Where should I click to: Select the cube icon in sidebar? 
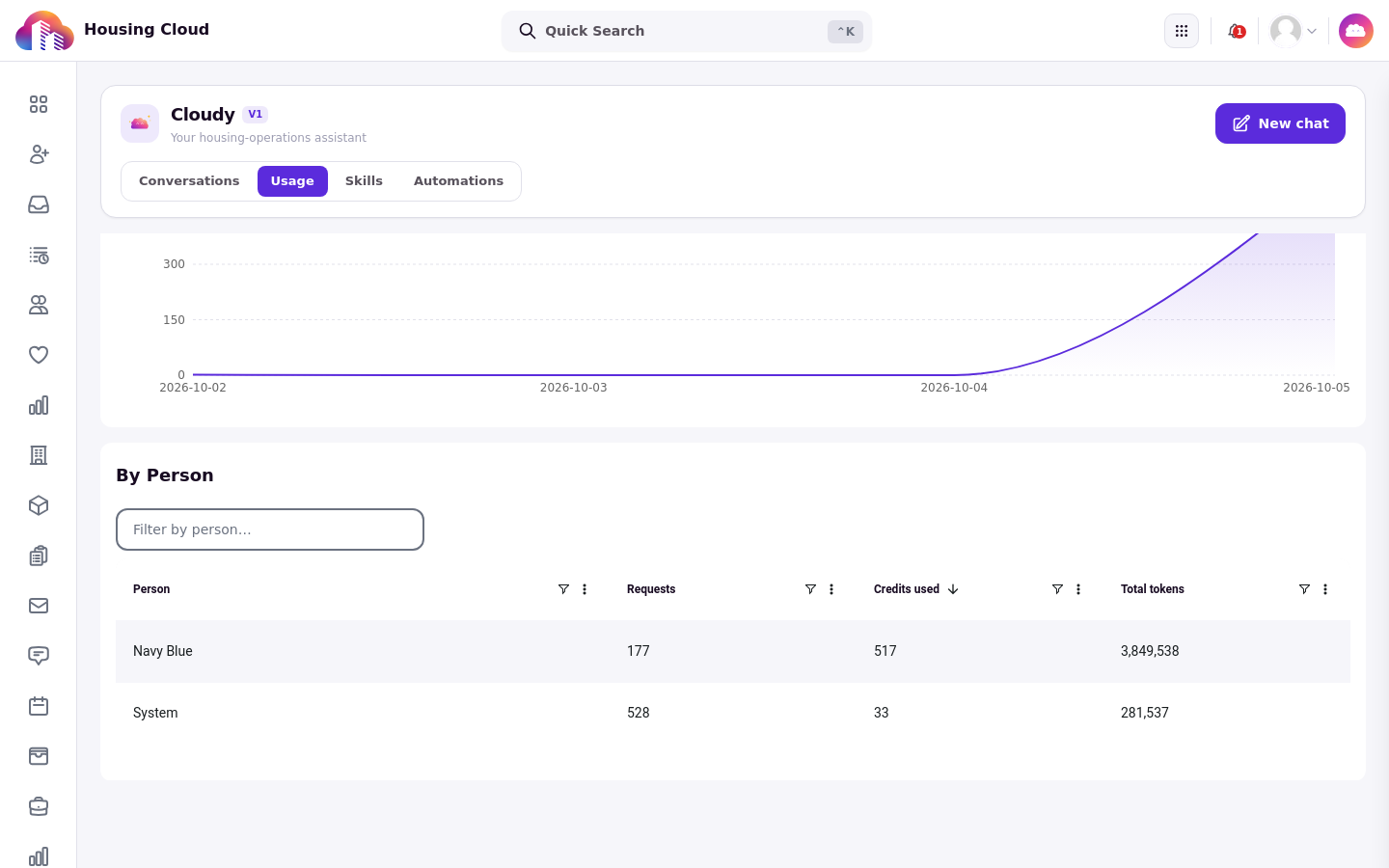[x=39, y=505]
